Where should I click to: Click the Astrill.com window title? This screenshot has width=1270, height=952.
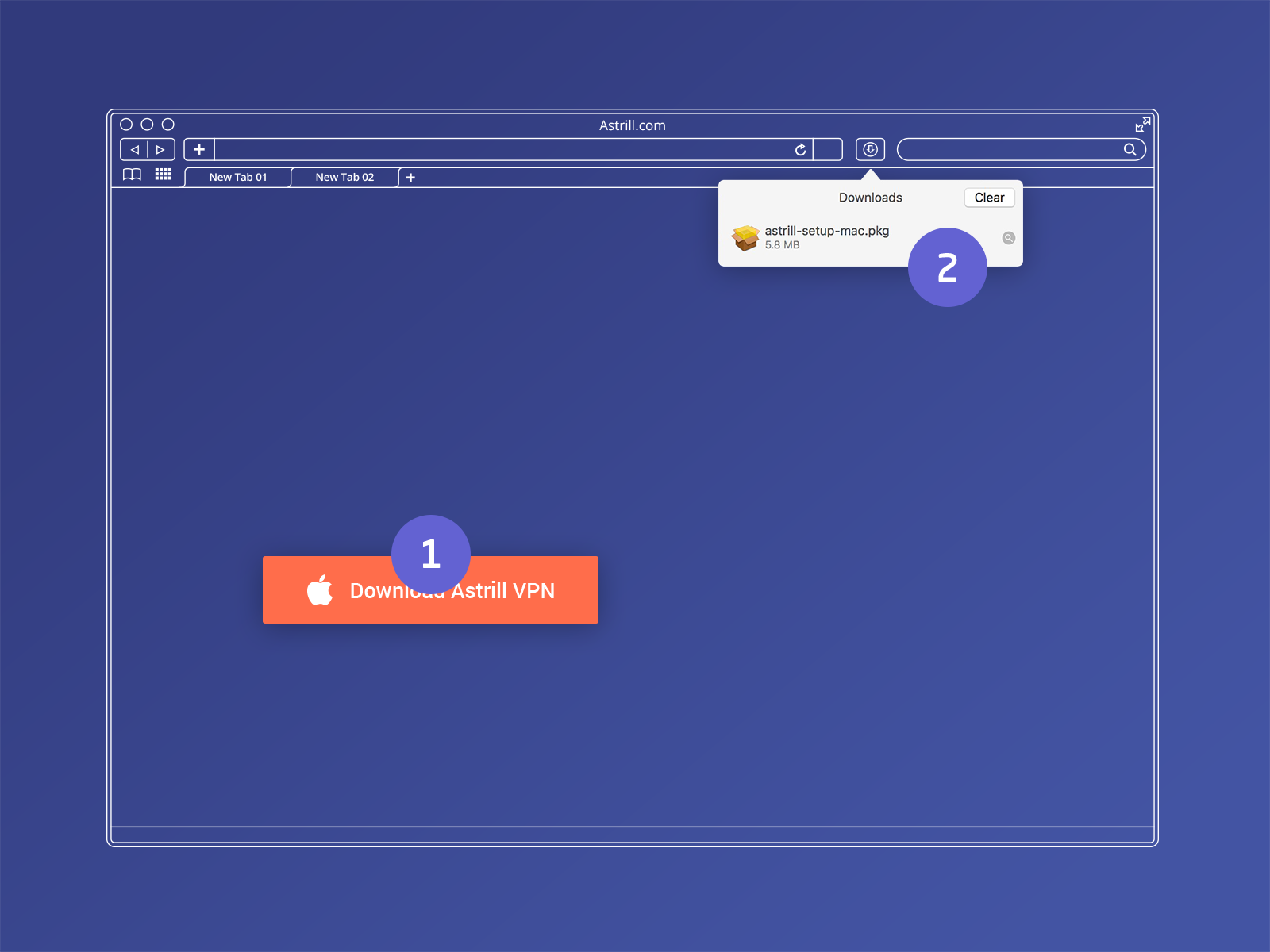click(632, 125)
